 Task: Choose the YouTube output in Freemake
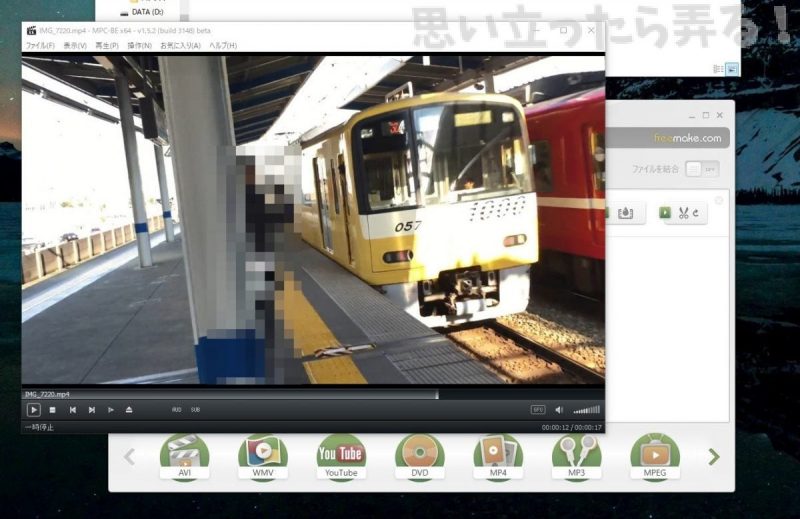pyautogui.click(x=341, y=457)
